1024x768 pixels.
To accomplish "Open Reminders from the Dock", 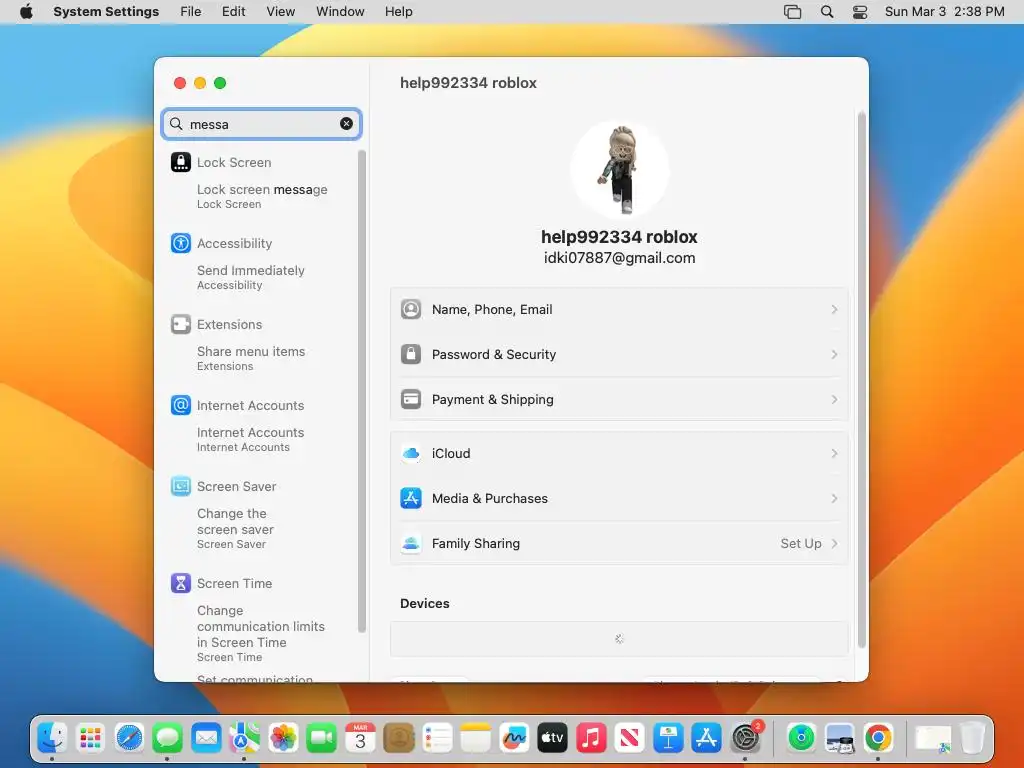I will (438, 738).
